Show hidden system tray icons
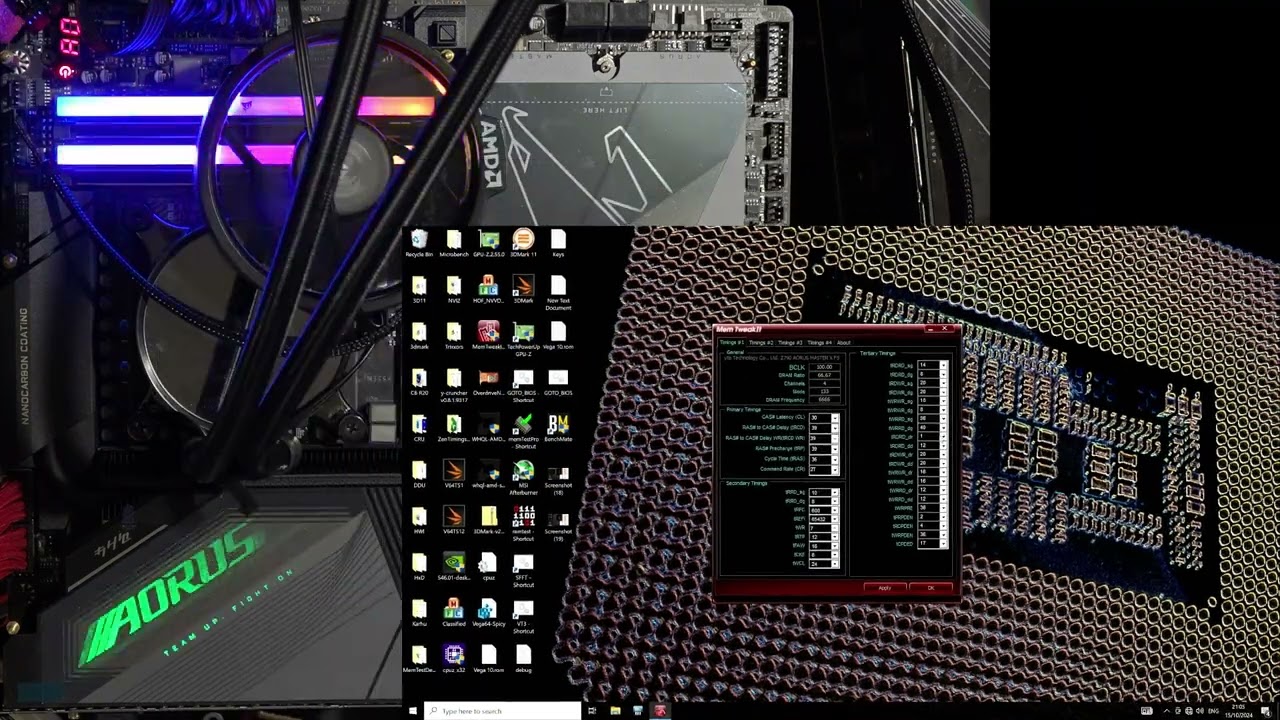Image resolution: width=1280 pixels, height=720 pixels. pyautogui.click(x=1167, y=711)
